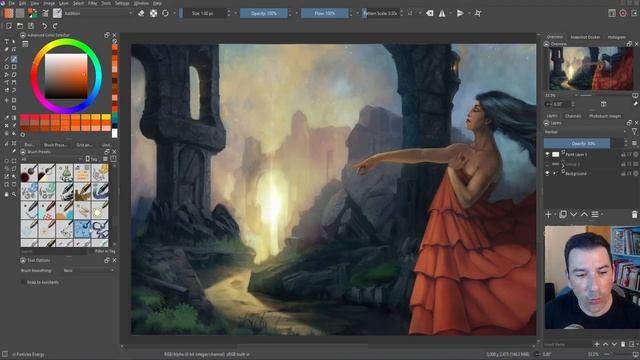Image resolution: width=640 pixels, height=360 pixels.
Task: Select the Move tool in toolbox
Action: pos(6,100)
